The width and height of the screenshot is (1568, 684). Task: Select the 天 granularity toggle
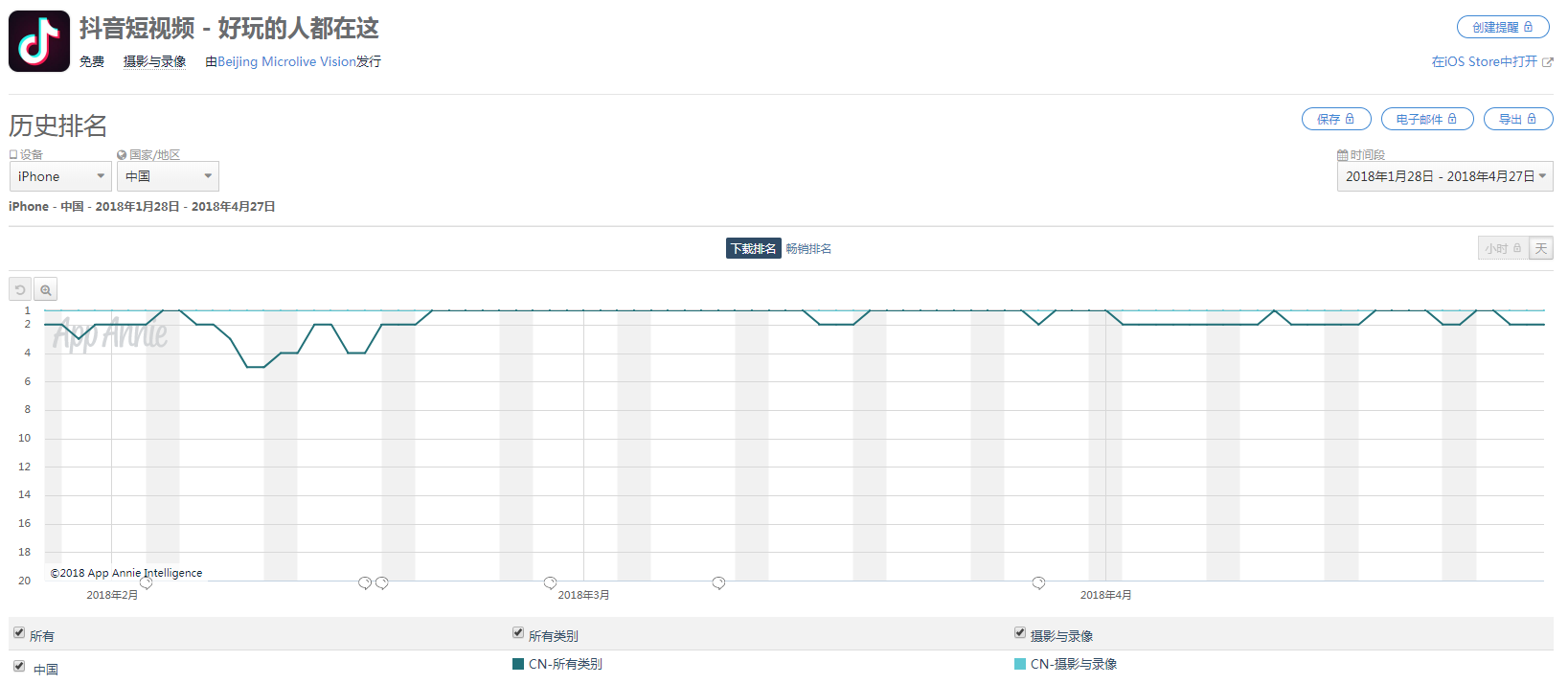(x=1541, y=248)
